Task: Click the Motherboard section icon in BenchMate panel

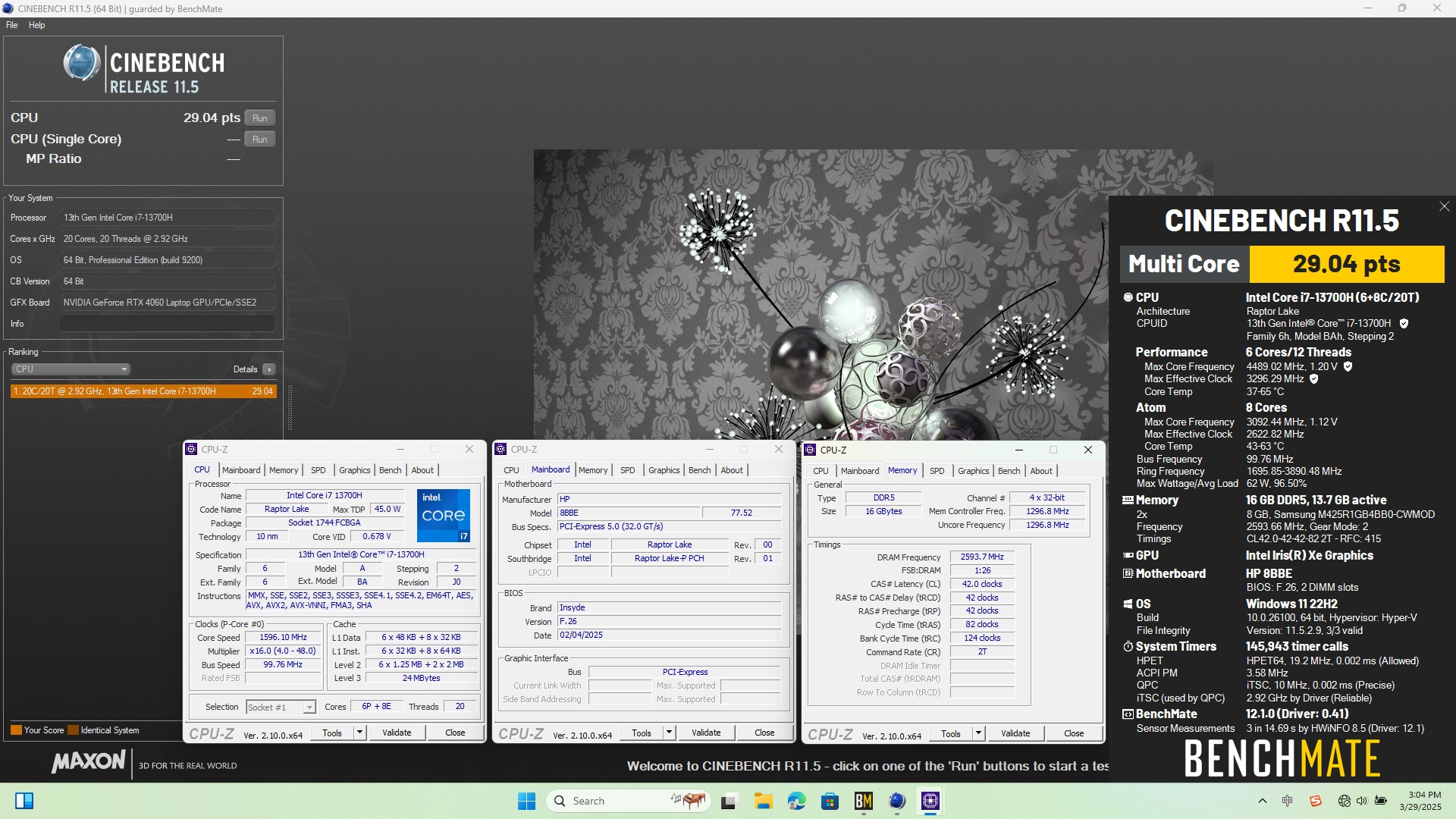Action: tap(1128, 574)
